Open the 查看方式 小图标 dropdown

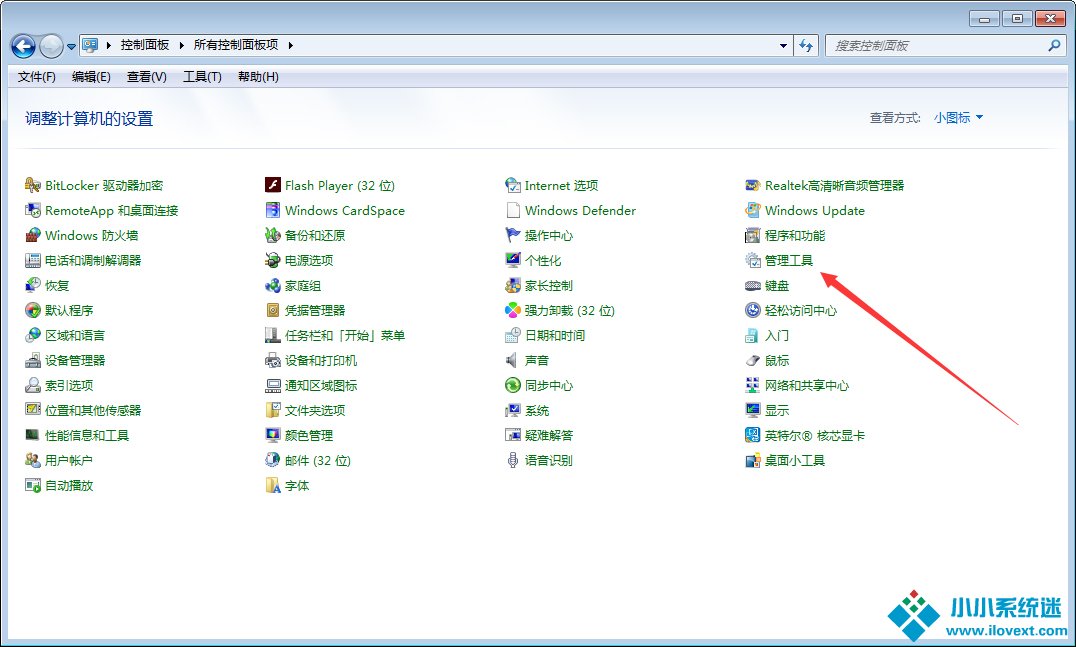(959, 118)
